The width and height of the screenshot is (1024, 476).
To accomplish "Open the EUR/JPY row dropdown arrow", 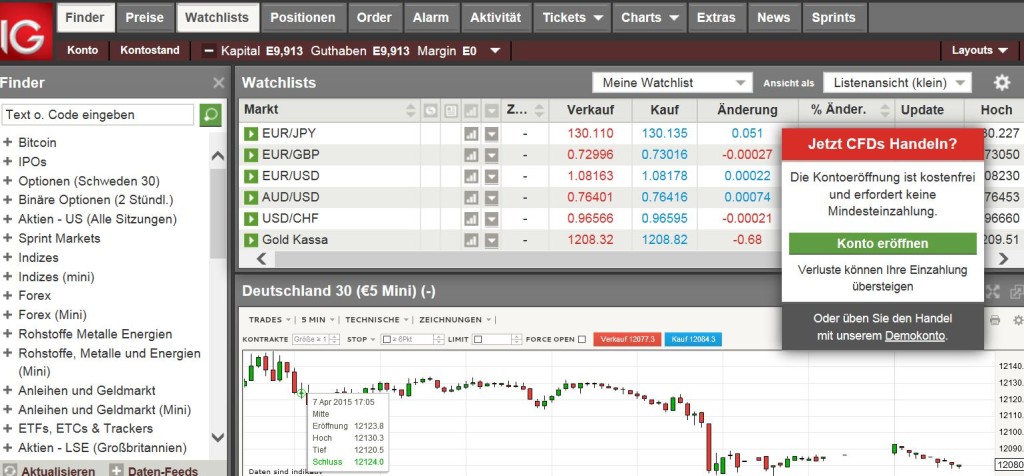I will point(491,134).
